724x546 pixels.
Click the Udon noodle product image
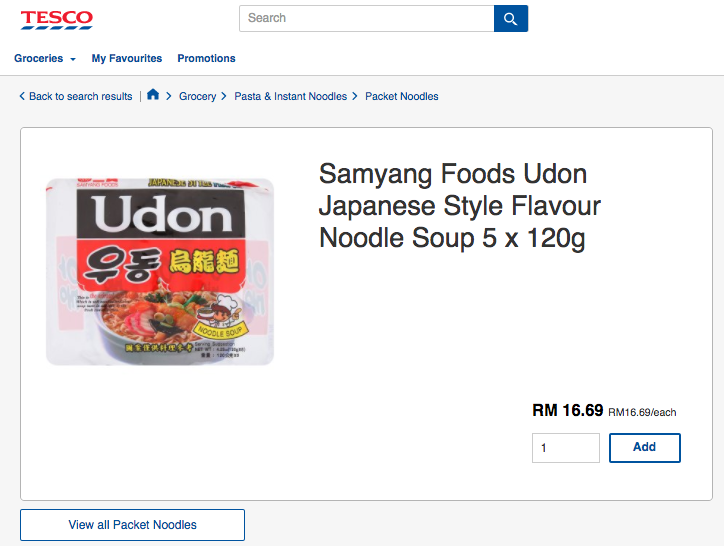[x=160, y=271]
